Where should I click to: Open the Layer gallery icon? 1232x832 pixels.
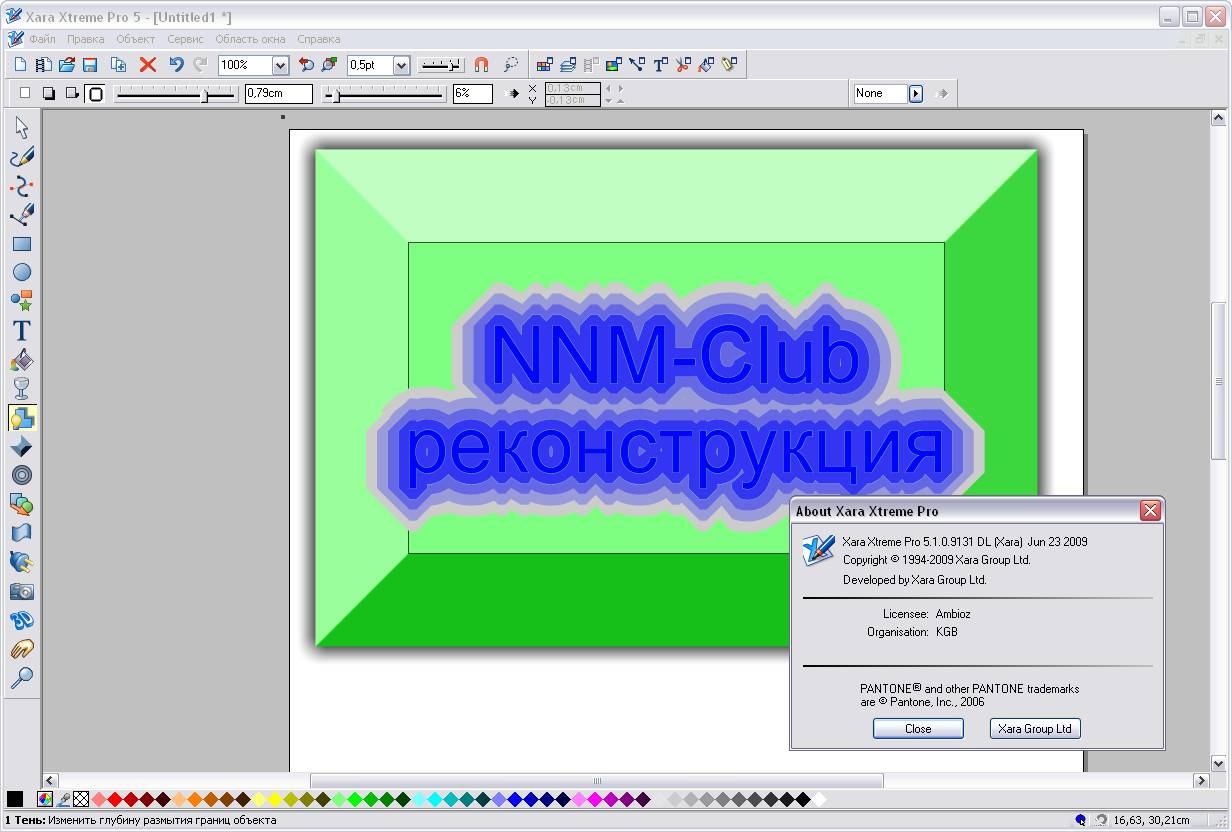(568, 65)
